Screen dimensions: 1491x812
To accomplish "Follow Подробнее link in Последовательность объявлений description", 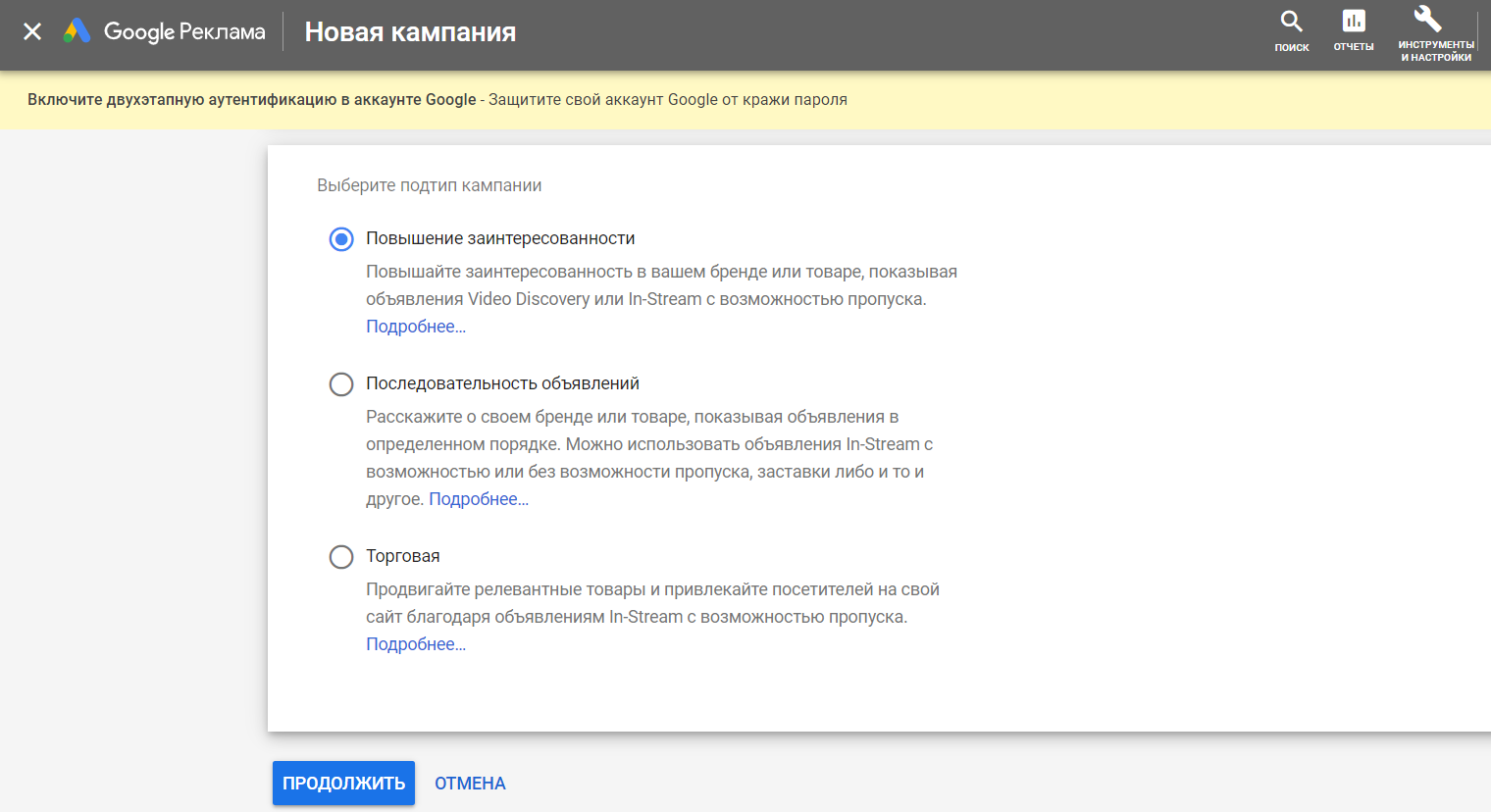I will (479, 499).
